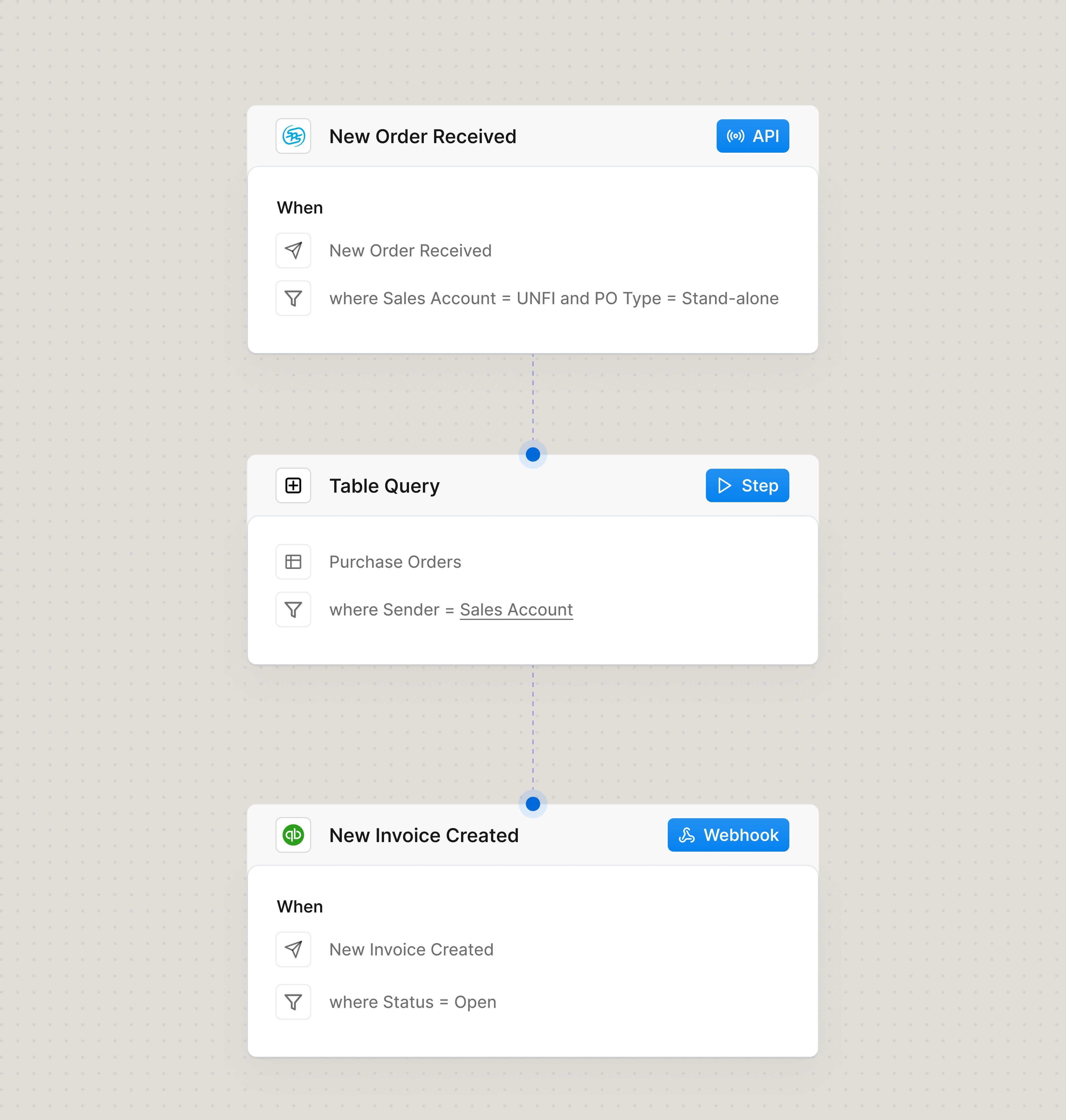Select the connection dot above Table Query
The height and width of the screenshot is (1120, 1066).
(x=532, y=454)
